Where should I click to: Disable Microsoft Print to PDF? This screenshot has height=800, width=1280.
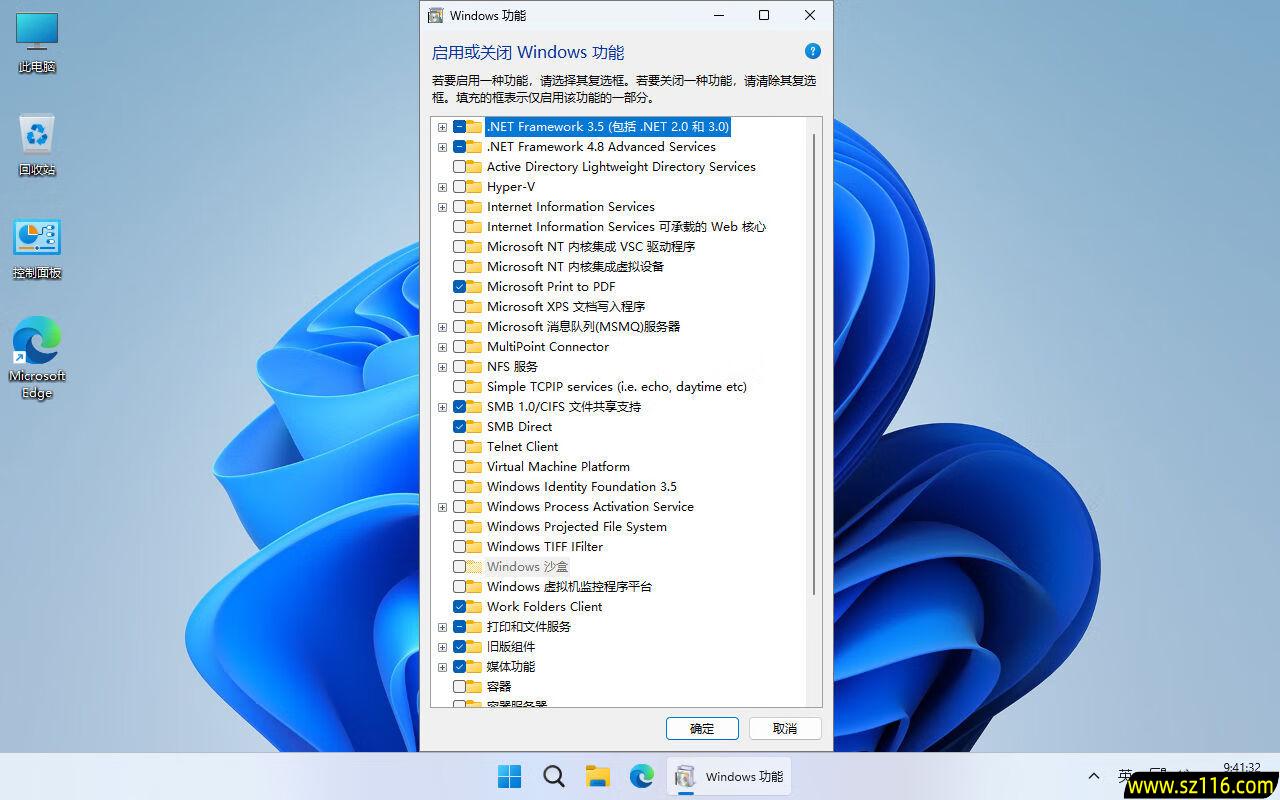[458, 286]
